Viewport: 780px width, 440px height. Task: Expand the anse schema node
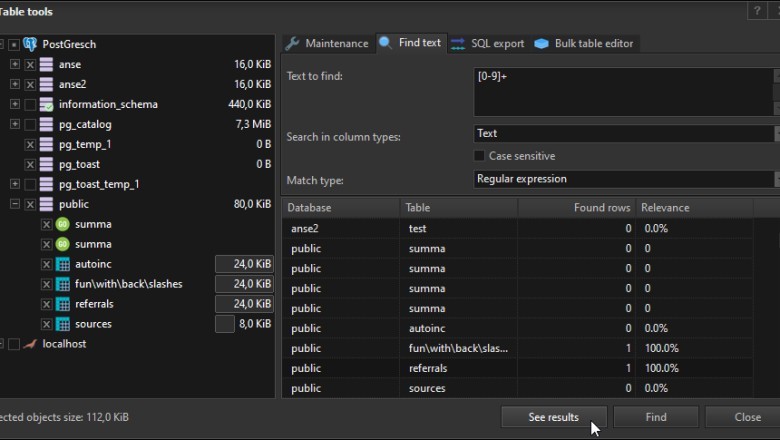click(15, 64)
